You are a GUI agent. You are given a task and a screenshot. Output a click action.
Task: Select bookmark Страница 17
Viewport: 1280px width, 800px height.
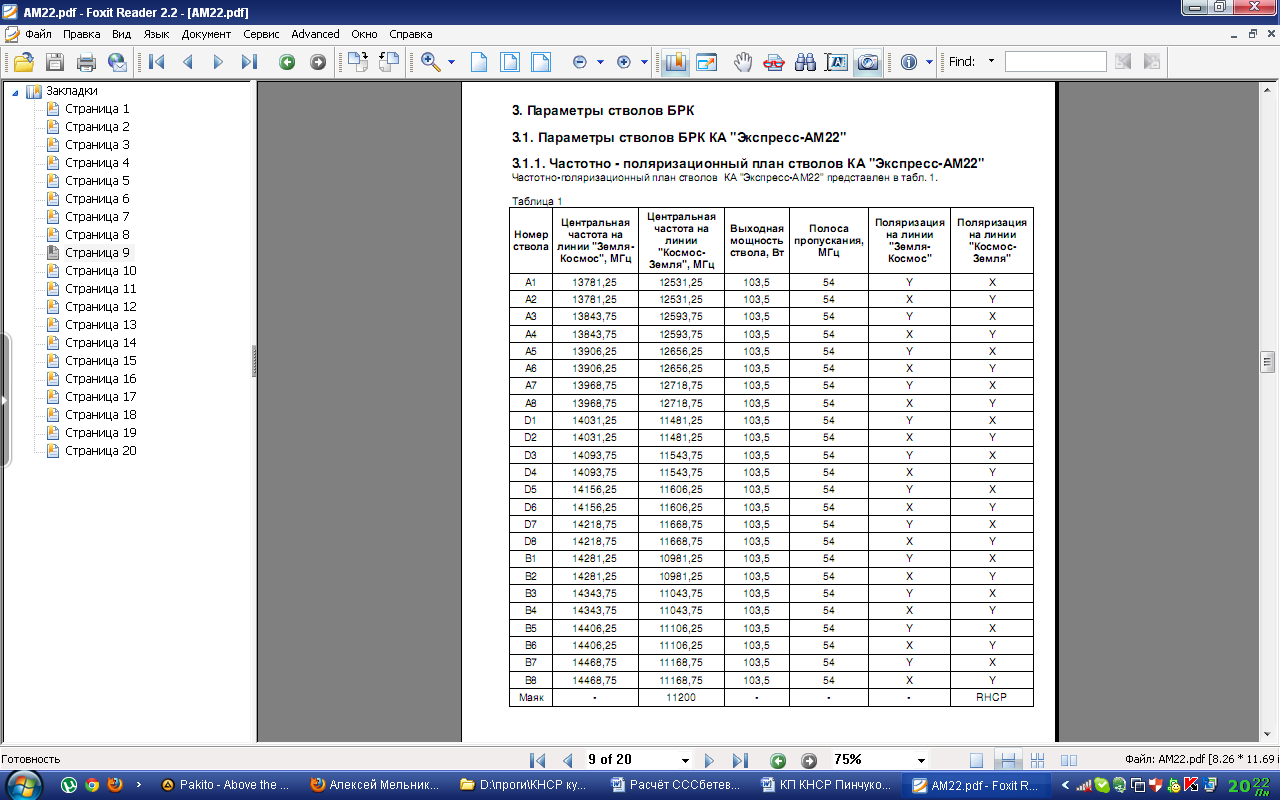tap(101, 397)
